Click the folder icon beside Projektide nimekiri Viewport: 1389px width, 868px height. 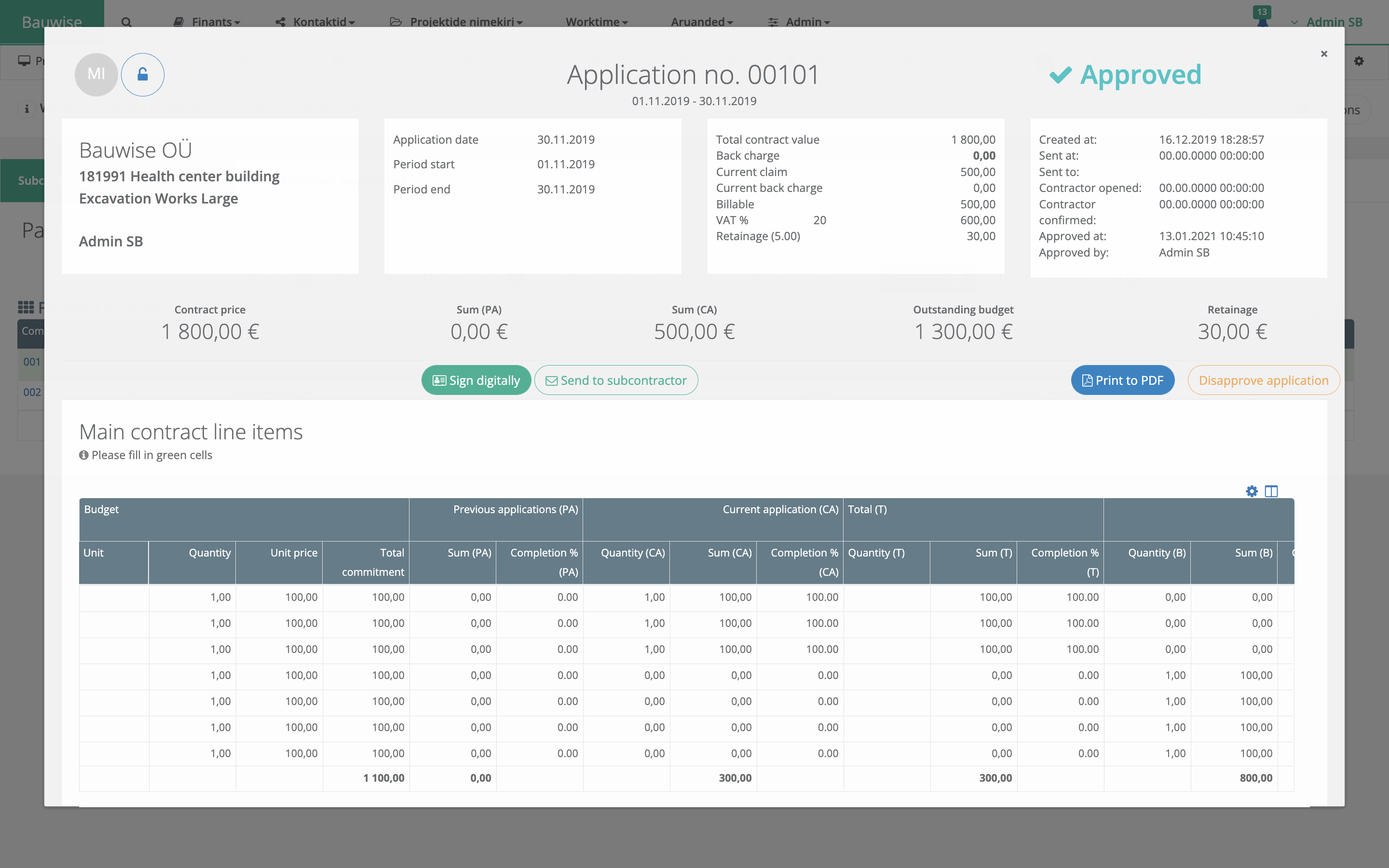[x=396, y=22]
